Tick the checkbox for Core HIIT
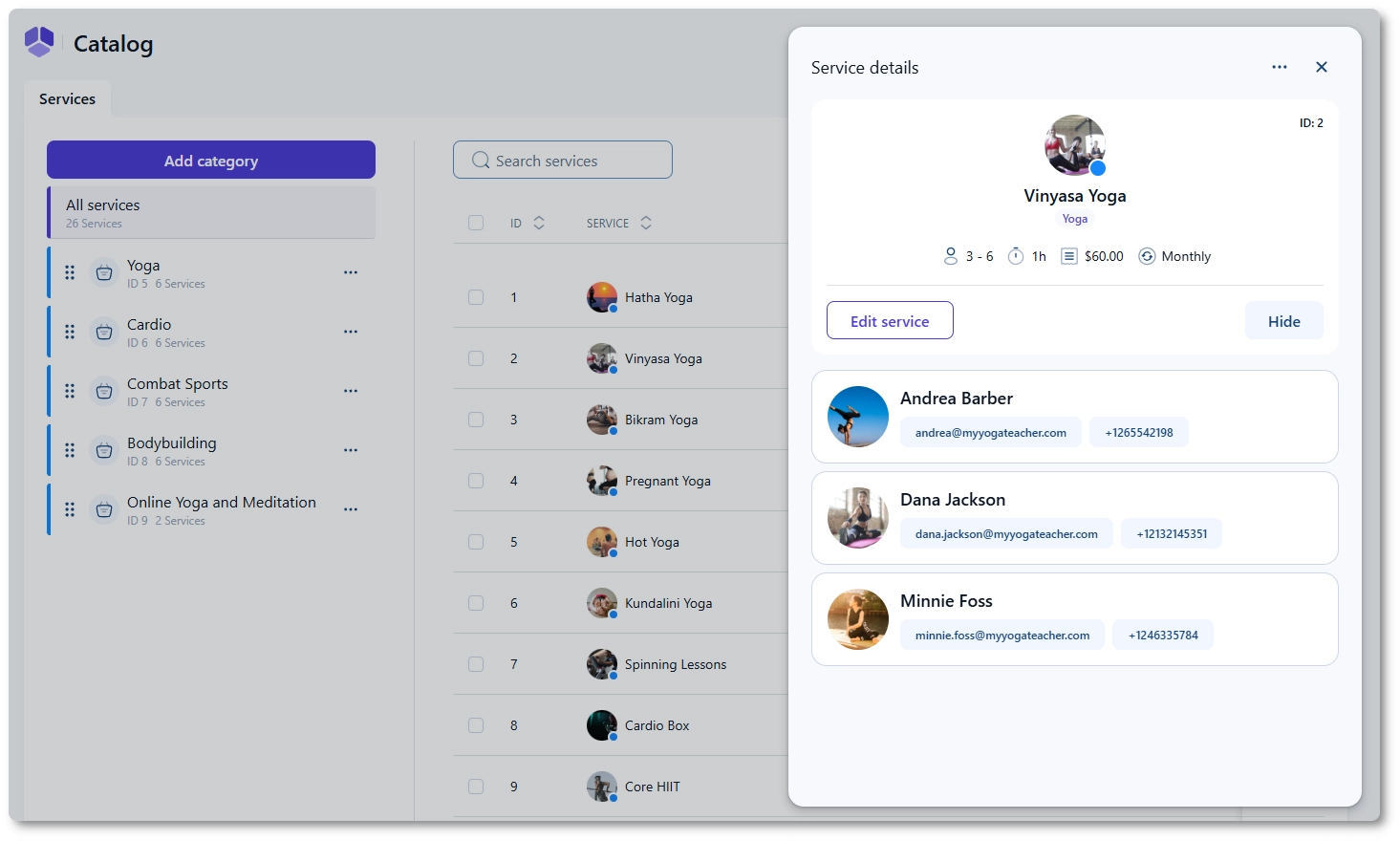This screenshot has height=841, width=1400. (476, 787)
